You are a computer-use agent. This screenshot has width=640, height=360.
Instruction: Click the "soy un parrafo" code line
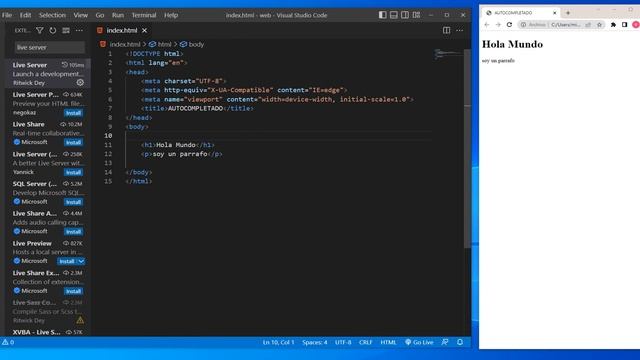182,154
